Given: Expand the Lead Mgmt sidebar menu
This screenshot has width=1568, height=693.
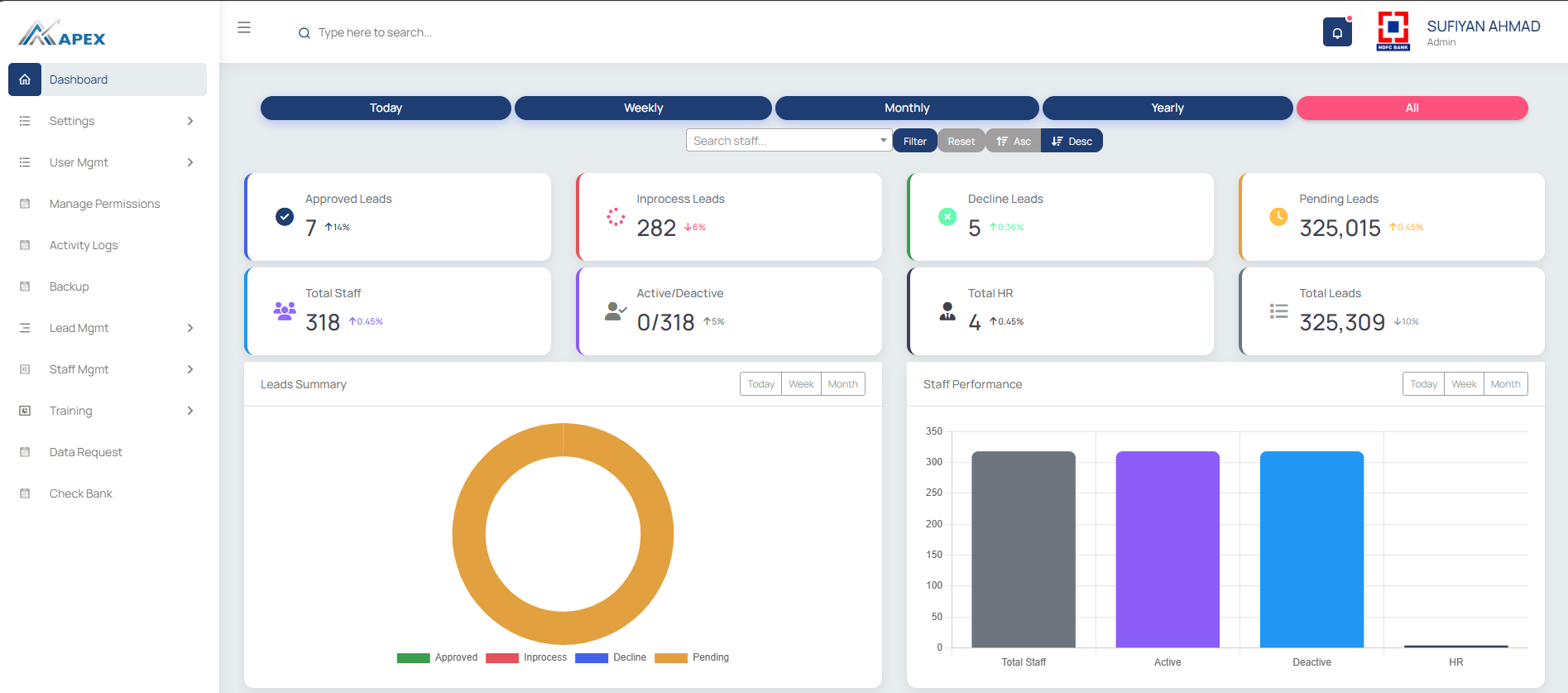Looking at the screenshot, I should coord(108,328).
